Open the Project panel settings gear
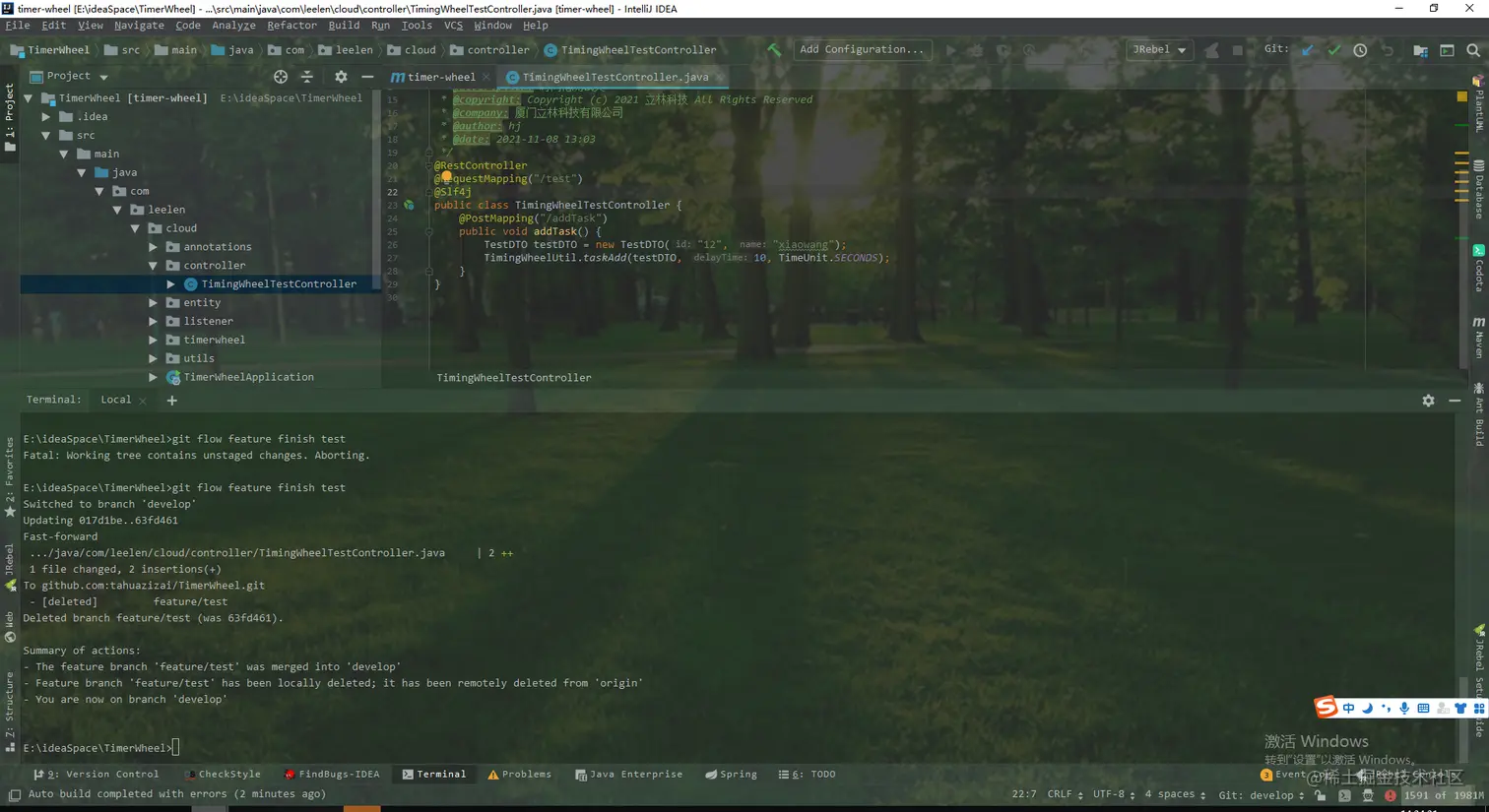The width and height of the screenshot is (1489, 812). [341, 77]
